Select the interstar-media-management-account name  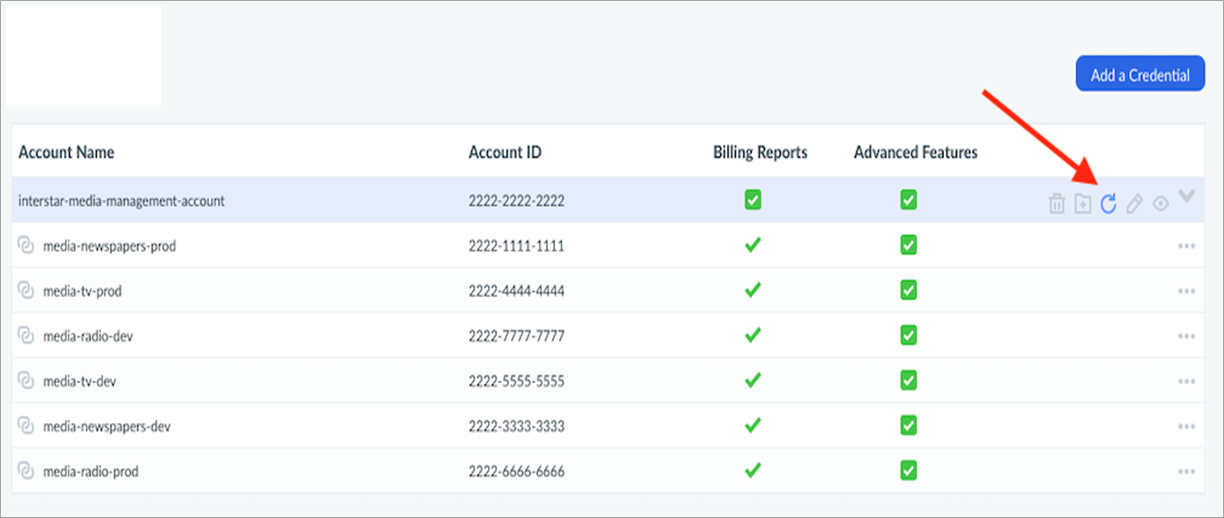click(x=121, y=201)
